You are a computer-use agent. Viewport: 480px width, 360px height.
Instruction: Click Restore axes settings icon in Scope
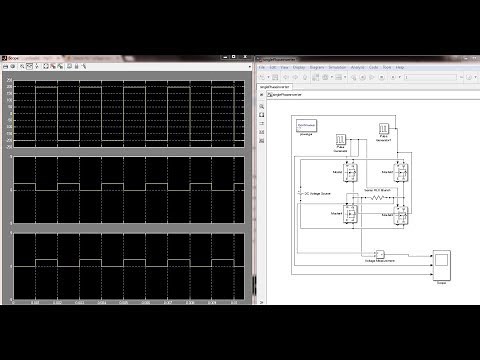[x=60, y=67]
